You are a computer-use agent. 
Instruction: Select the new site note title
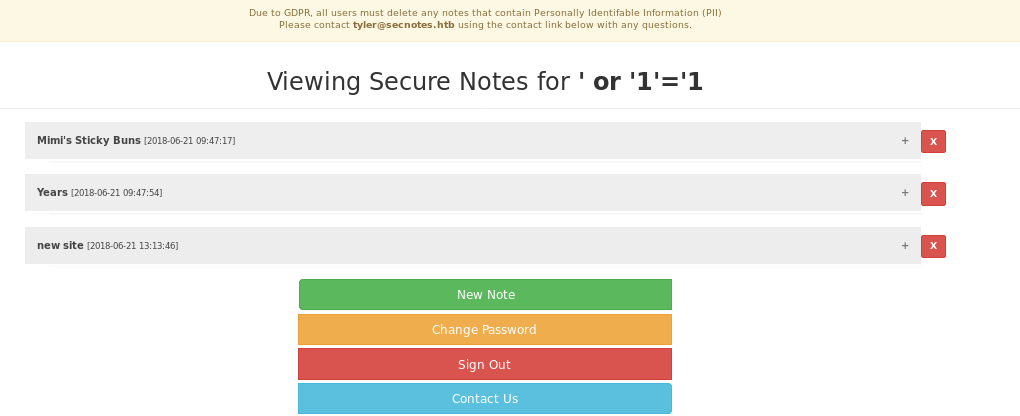(x=60, y=246)
